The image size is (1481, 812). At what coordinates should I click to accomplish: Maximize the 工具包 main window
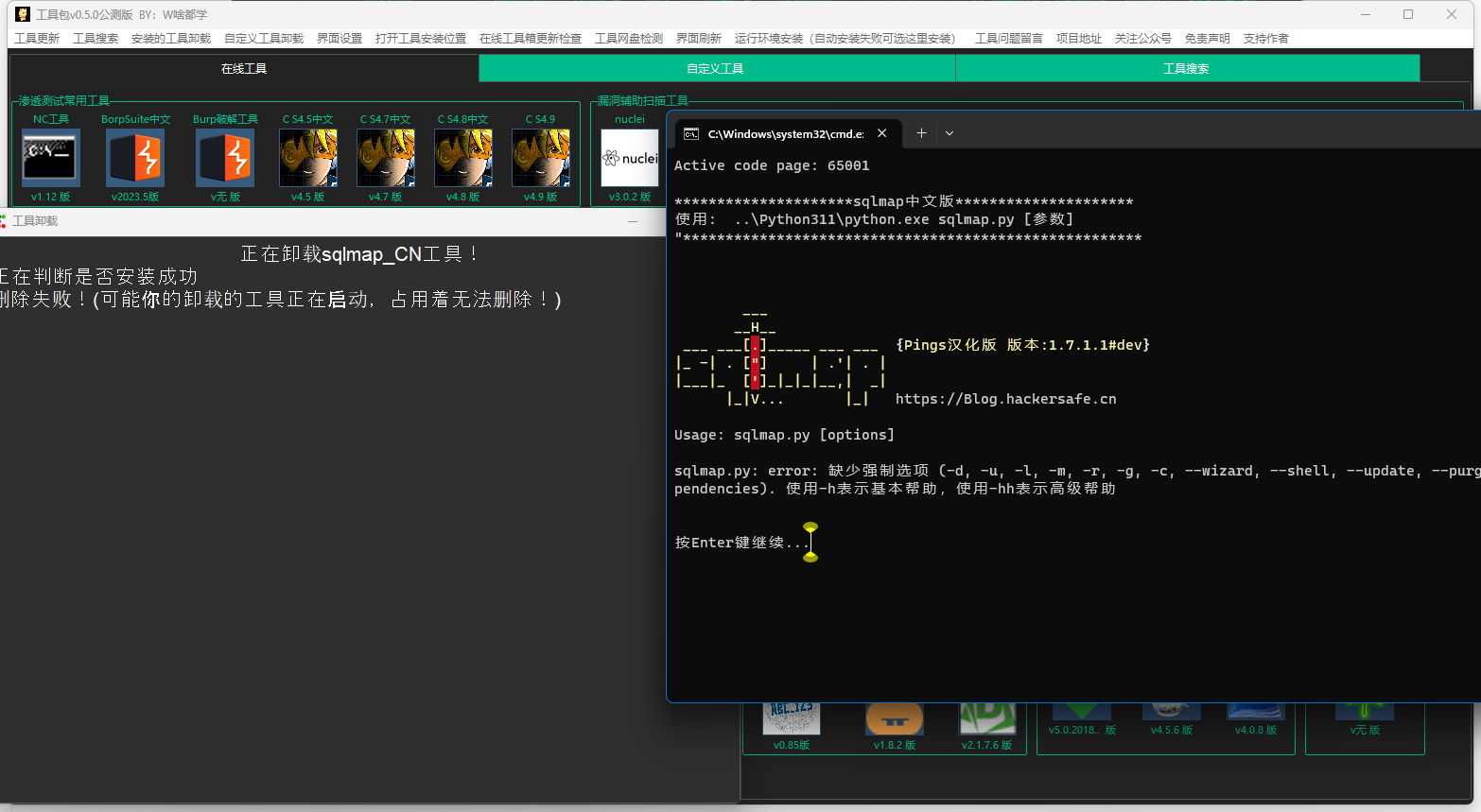tap(1408, 14)
